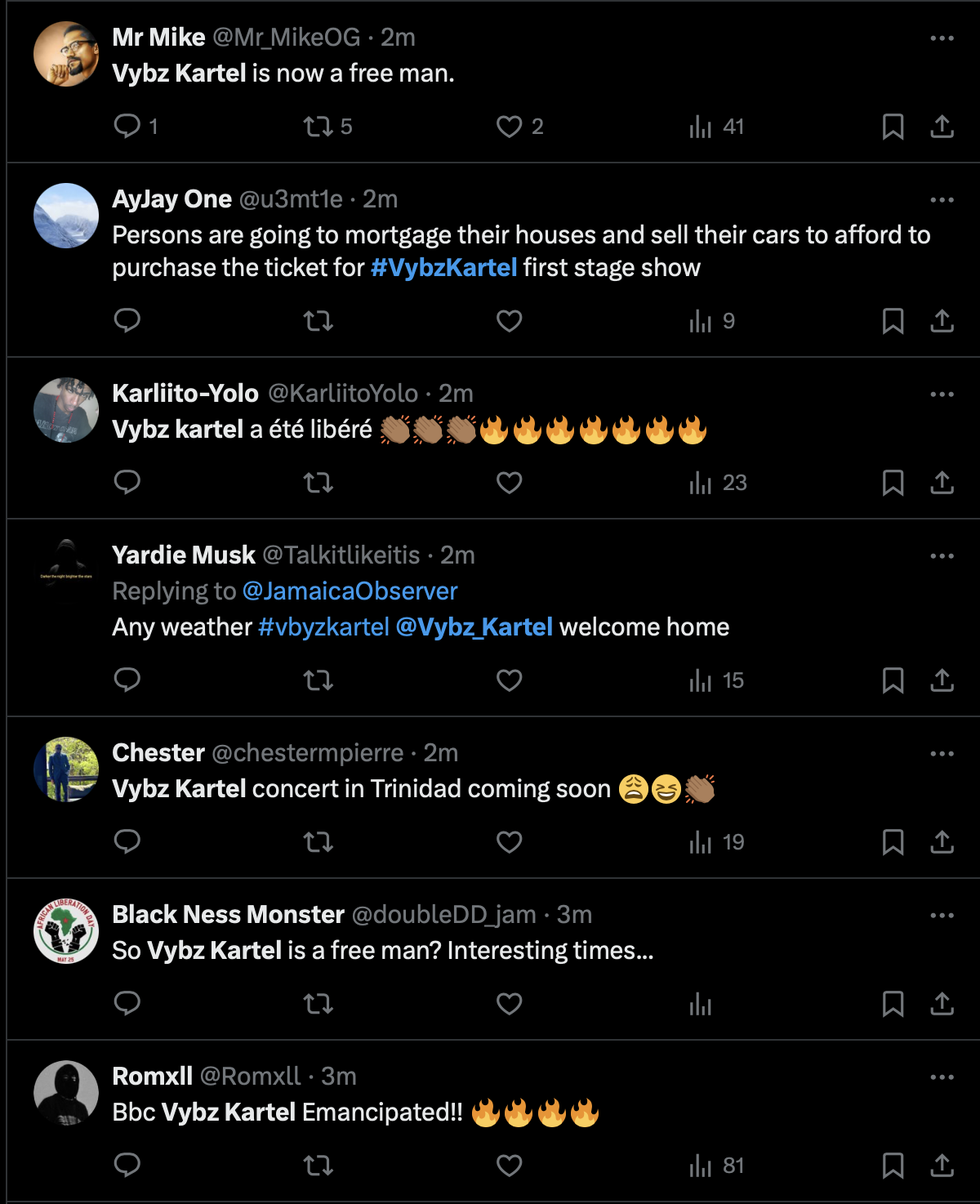View analytics on Karliito-Yolo's tweet
Screen dimensions: 980x1204
pyautogui.click(x=701, y=483)
